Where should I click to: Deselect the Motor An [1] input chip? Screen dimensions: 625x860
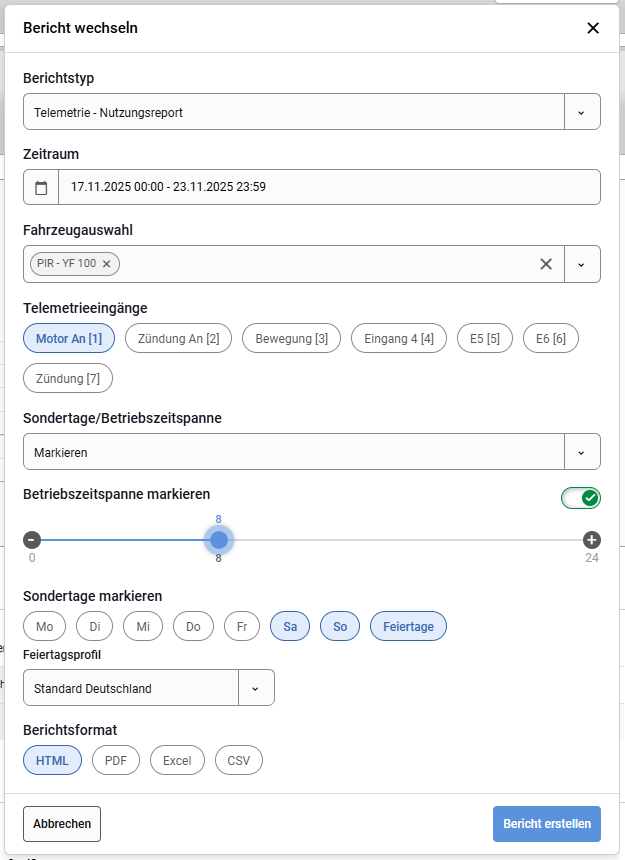coord(69,339)
